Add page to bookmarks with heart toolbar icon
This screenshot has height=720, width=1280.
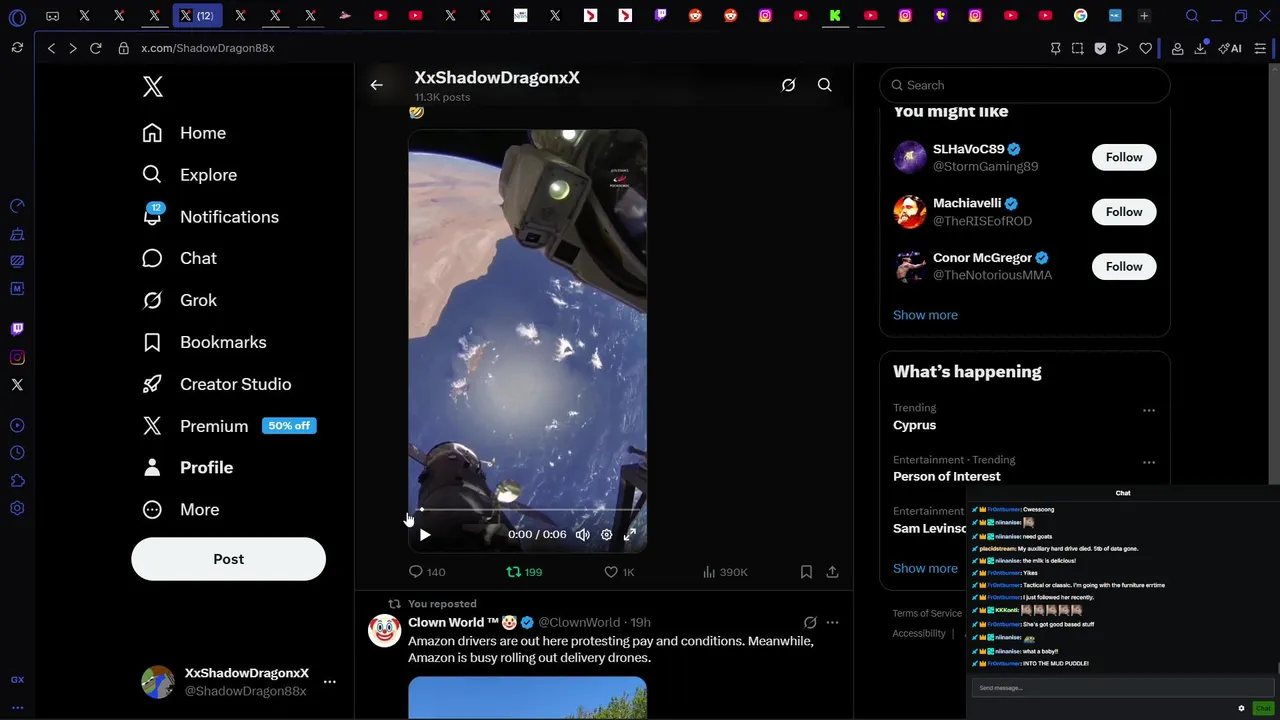pos(1145,48)
